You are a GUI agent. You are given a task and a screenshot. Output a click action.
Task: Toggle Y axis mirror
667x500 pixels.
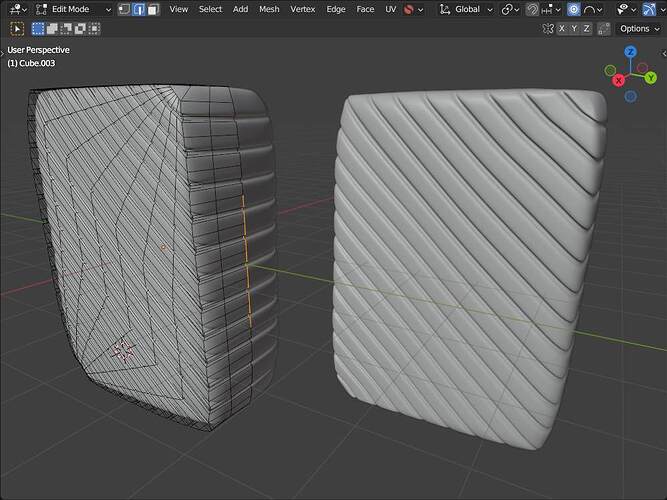tap(574, 29)
